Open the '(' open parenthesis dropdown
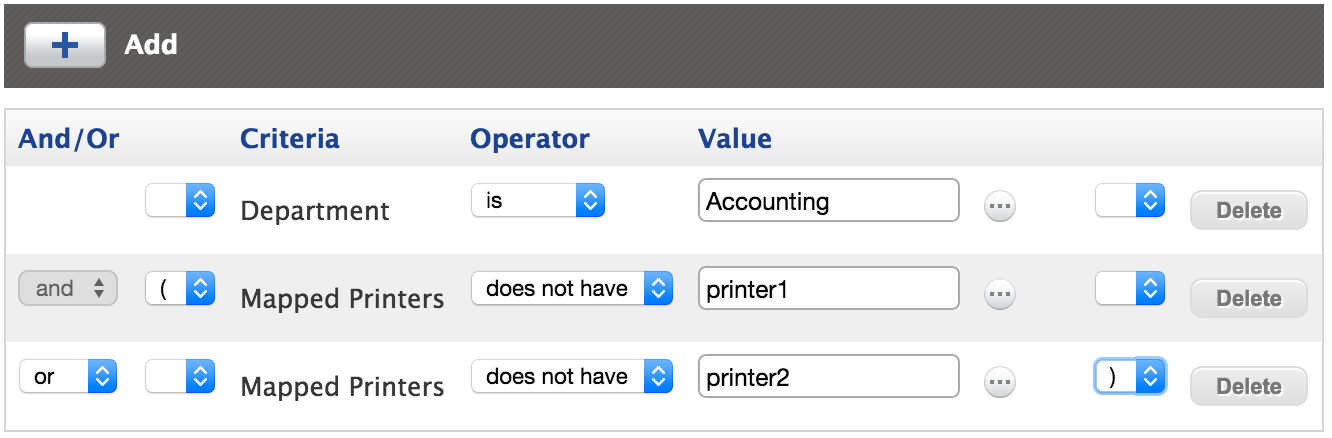 click(x=180, y=289)
